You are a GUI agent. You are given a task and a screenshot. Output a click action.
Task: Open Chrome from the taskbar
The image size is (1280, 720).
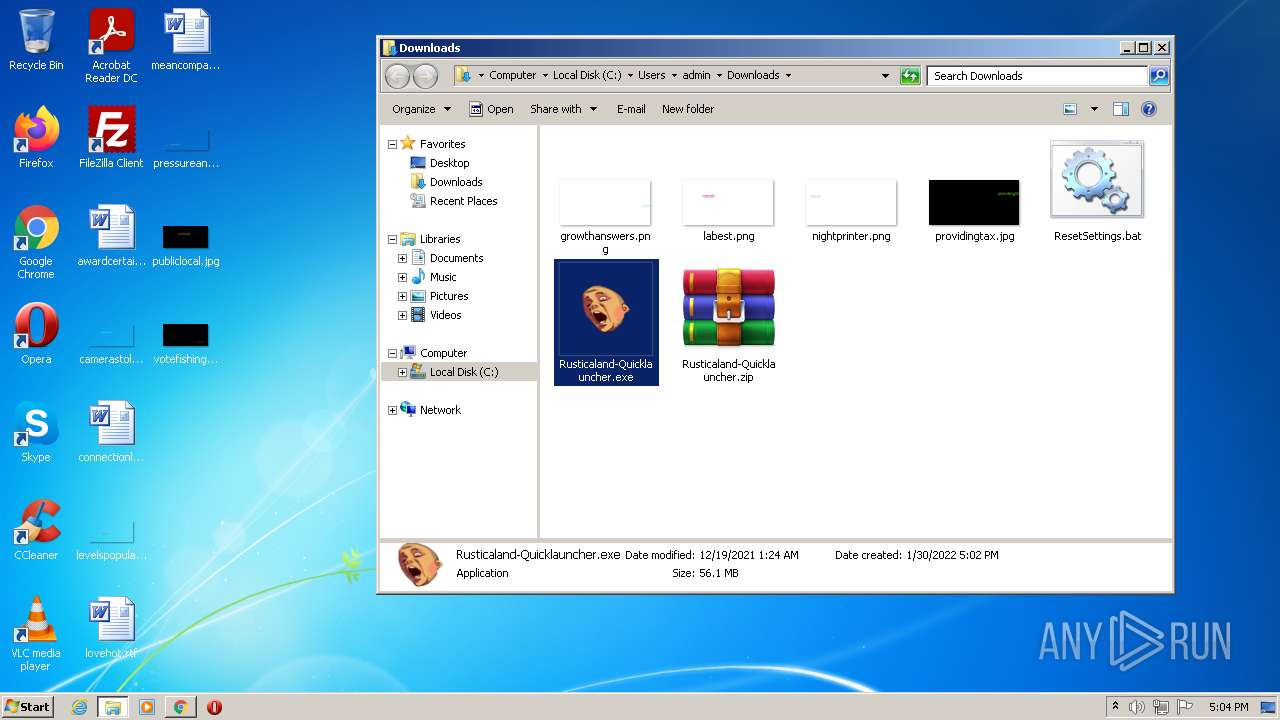coord(180,707)
